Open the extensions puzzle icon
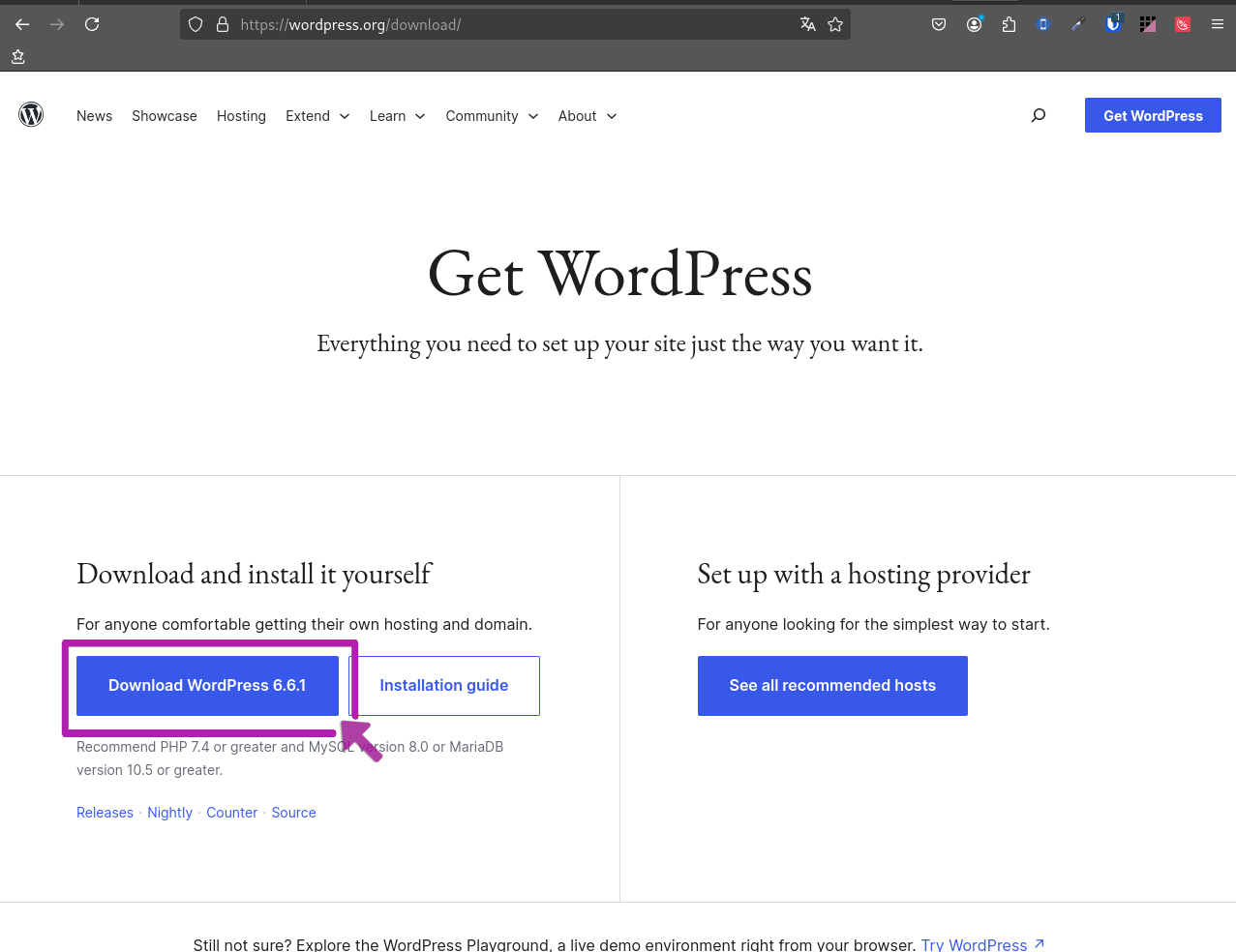Screen dimensions: 1236x952 coord(1009,24)
